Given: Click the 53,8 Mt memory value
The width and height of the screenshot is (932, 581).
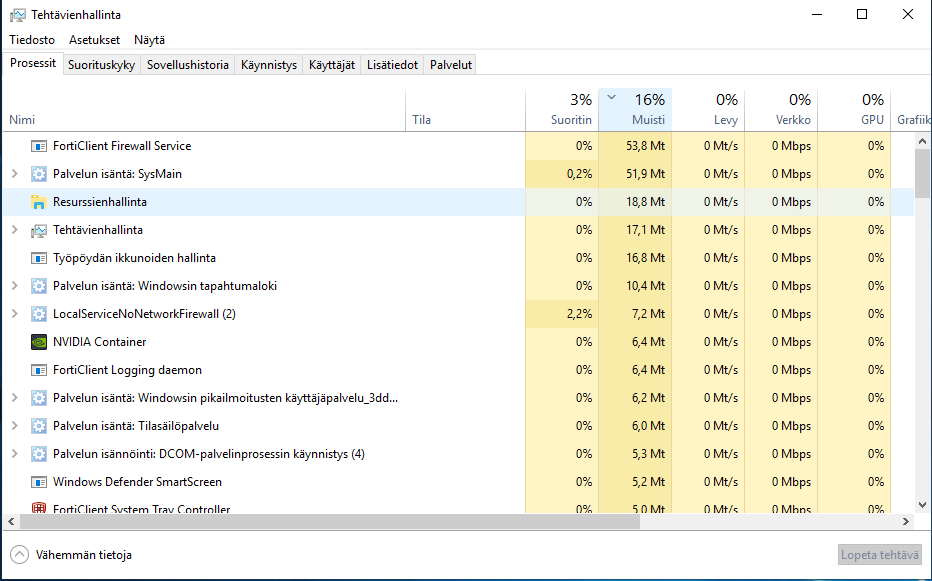Looking at the screenshot, I should coord(646,146).
